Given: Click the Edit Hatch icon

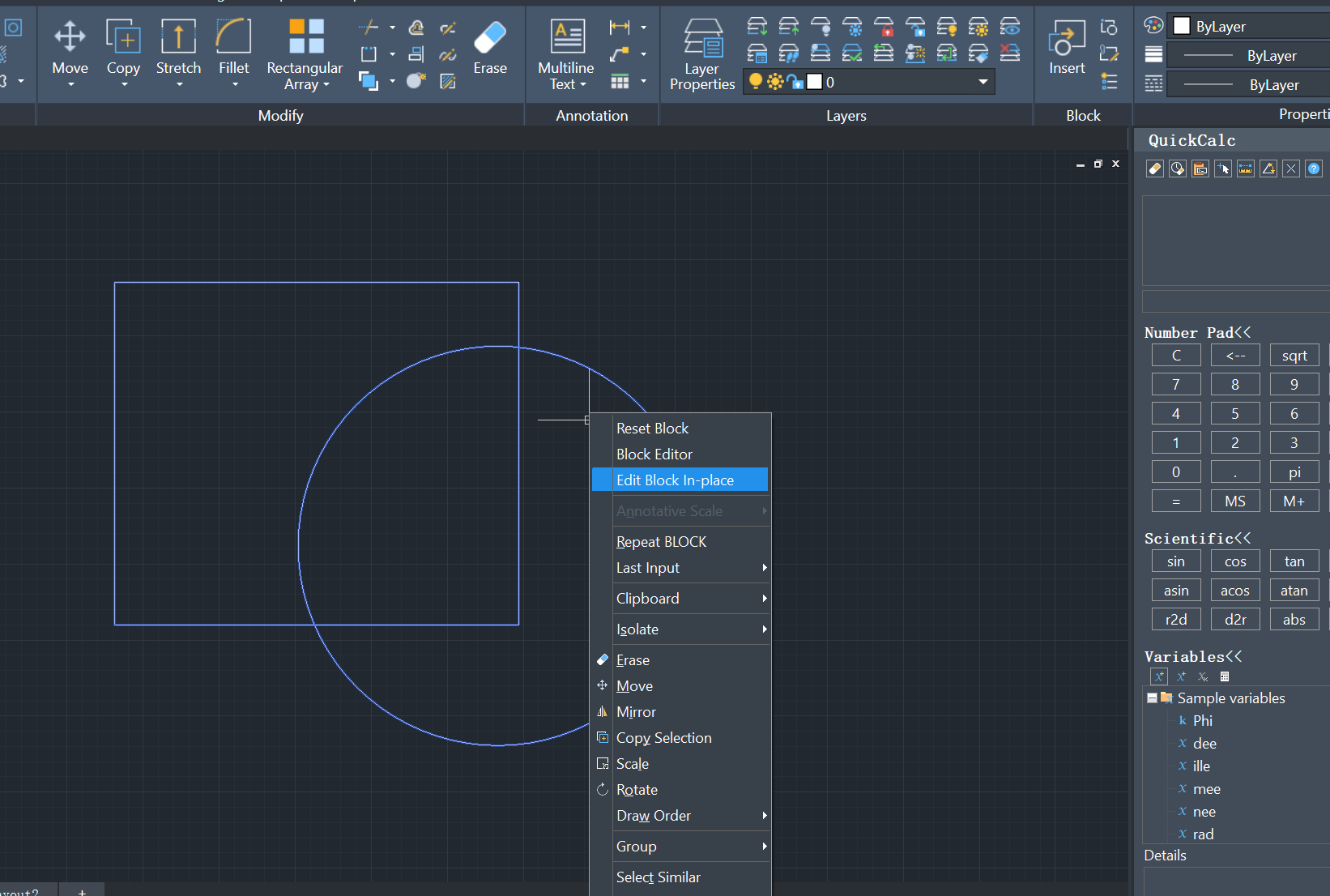Looking at the screenshot, I should [x=448, y=81].
